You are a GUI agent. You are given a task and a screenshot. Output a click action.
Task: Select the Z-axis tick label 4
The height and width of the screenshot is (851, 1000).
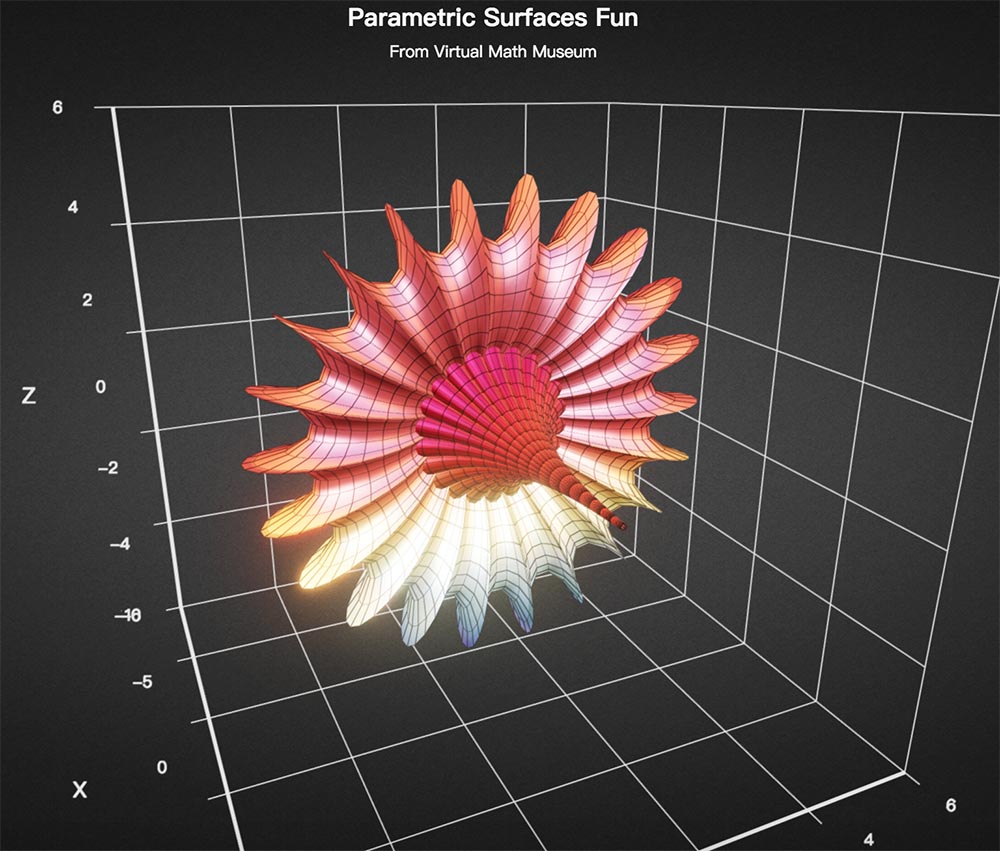[x=73, y=208]
